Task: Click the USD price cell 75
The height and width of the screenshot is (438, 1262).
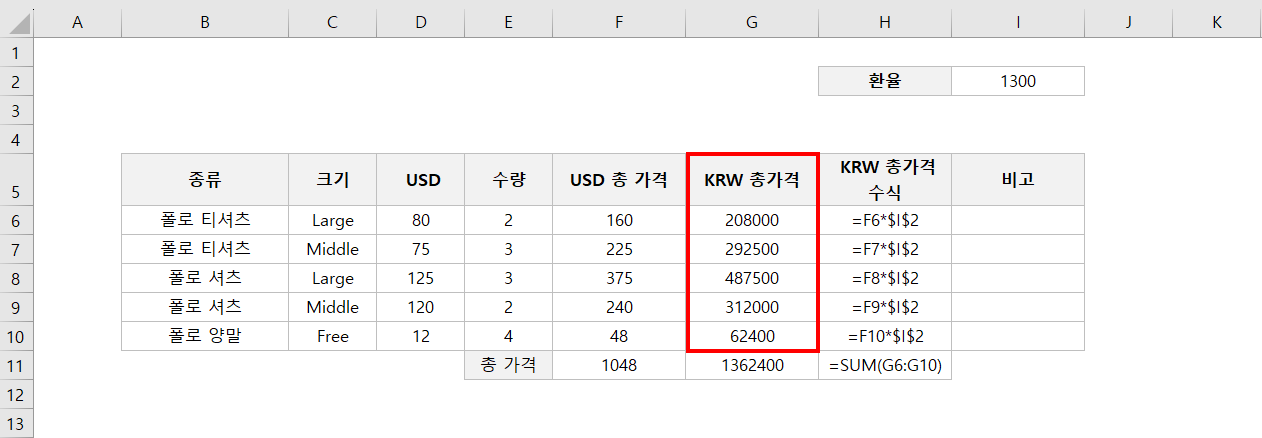Action: 420,250
